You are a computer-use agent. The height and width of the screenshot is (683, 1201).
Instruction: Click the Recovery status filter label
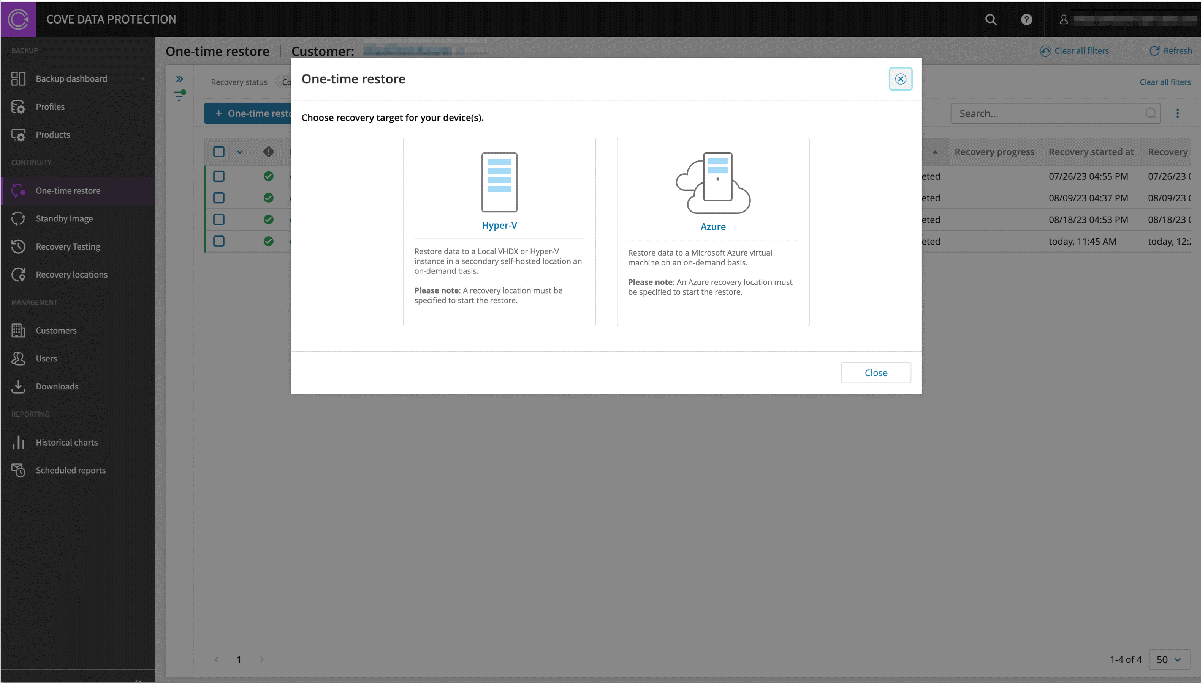point(239,82)
